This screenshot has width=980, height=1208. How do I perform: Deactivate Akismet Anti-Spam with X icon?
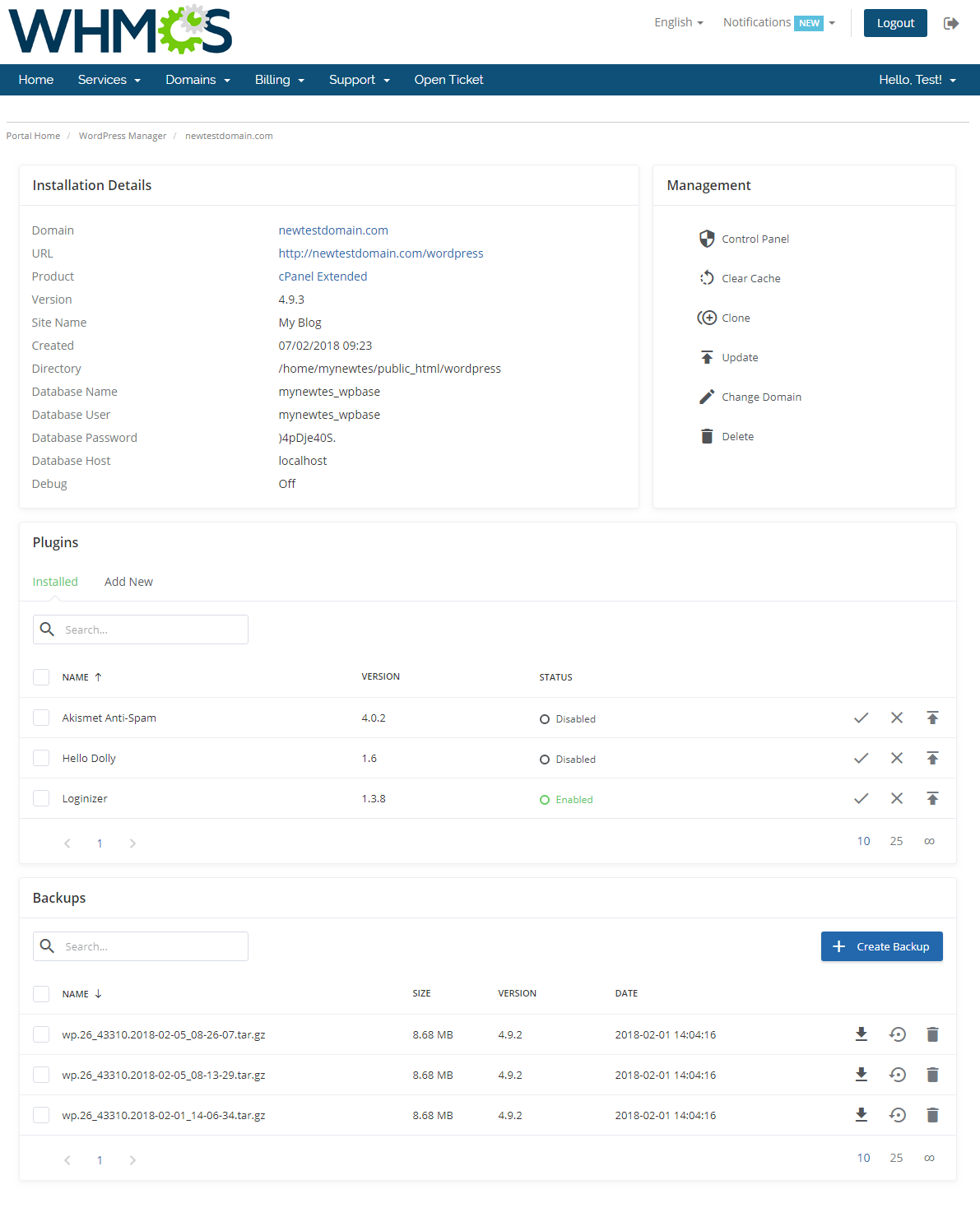click(x=897, y=718)
